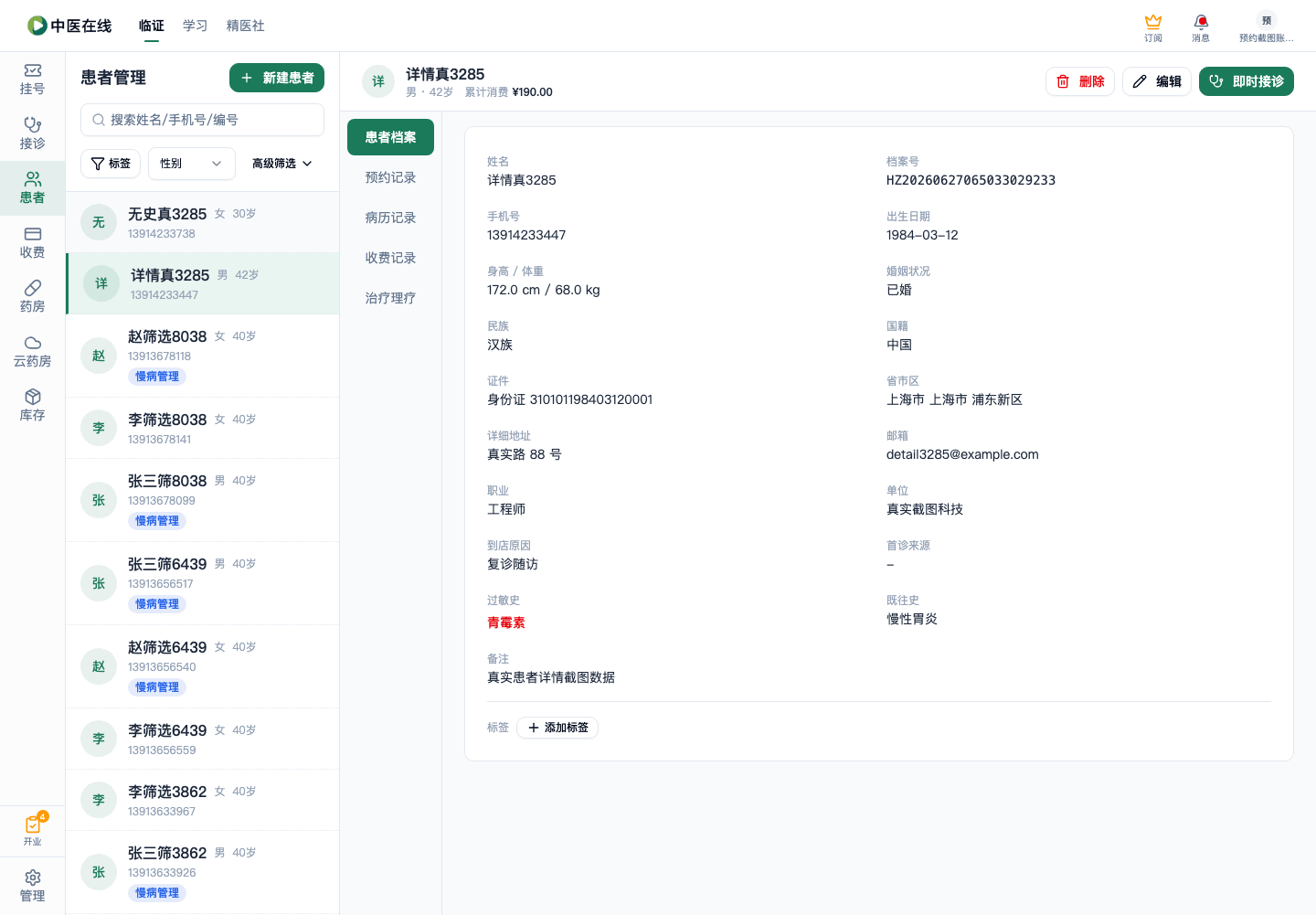Screen dimensions: 1316x915
Task: Open the 标签 filter button
Action: pos(111,164)
